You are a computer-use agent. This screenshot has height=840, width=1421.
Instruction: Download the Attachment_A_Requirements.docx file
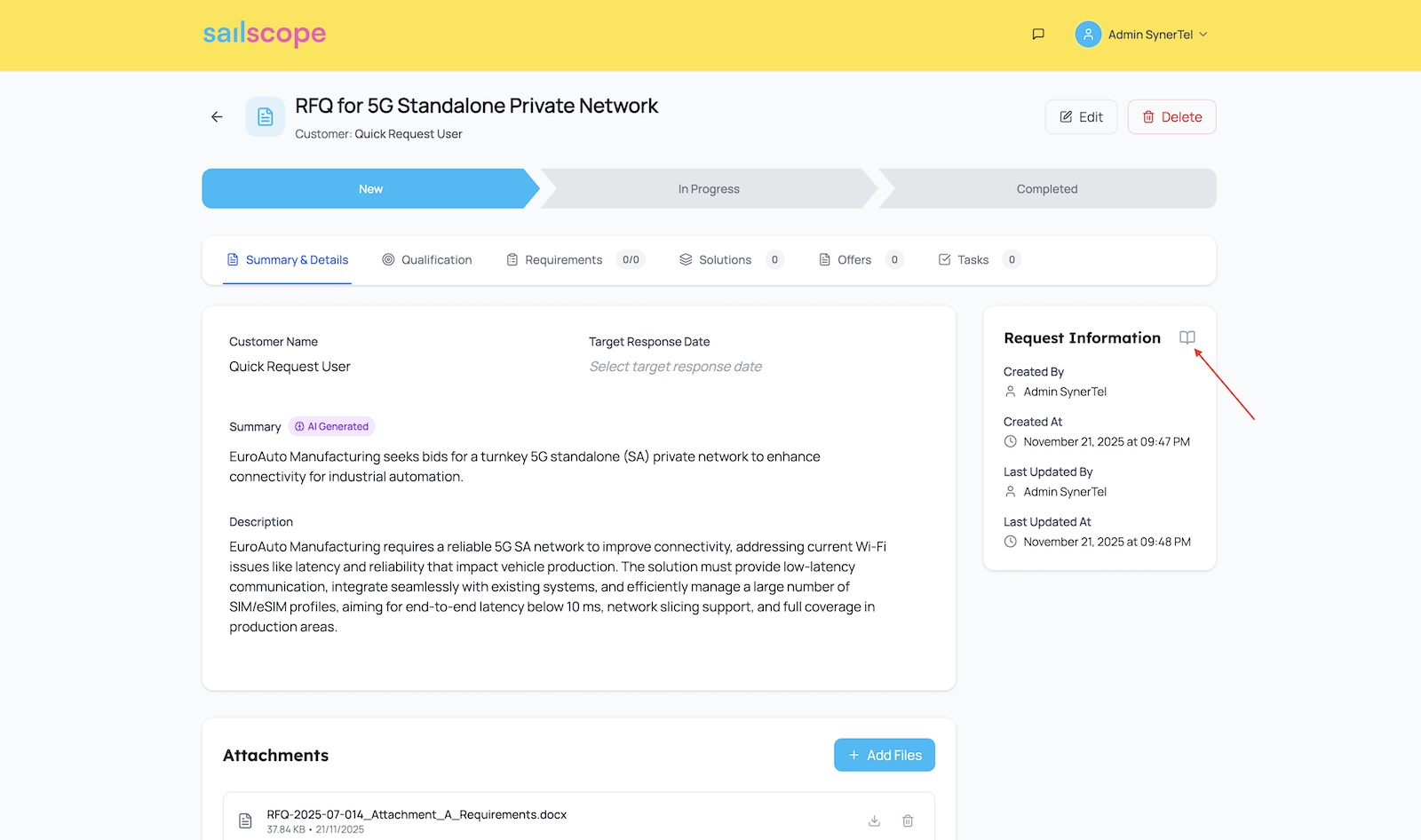click(874, 820)
